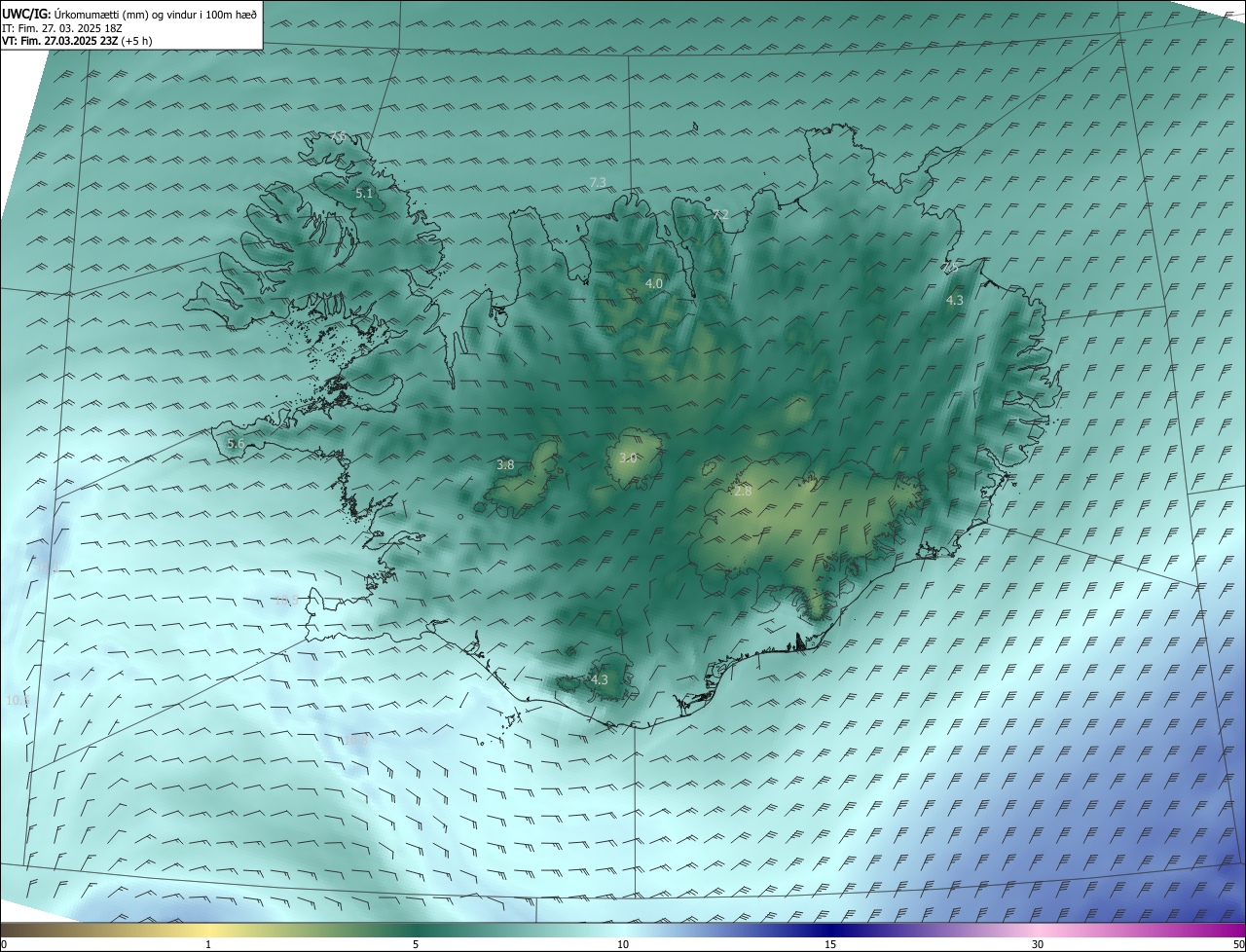Click the legend tick label 10
The height and width of the screenshot is (952, 1246).
tap(623, 944)
